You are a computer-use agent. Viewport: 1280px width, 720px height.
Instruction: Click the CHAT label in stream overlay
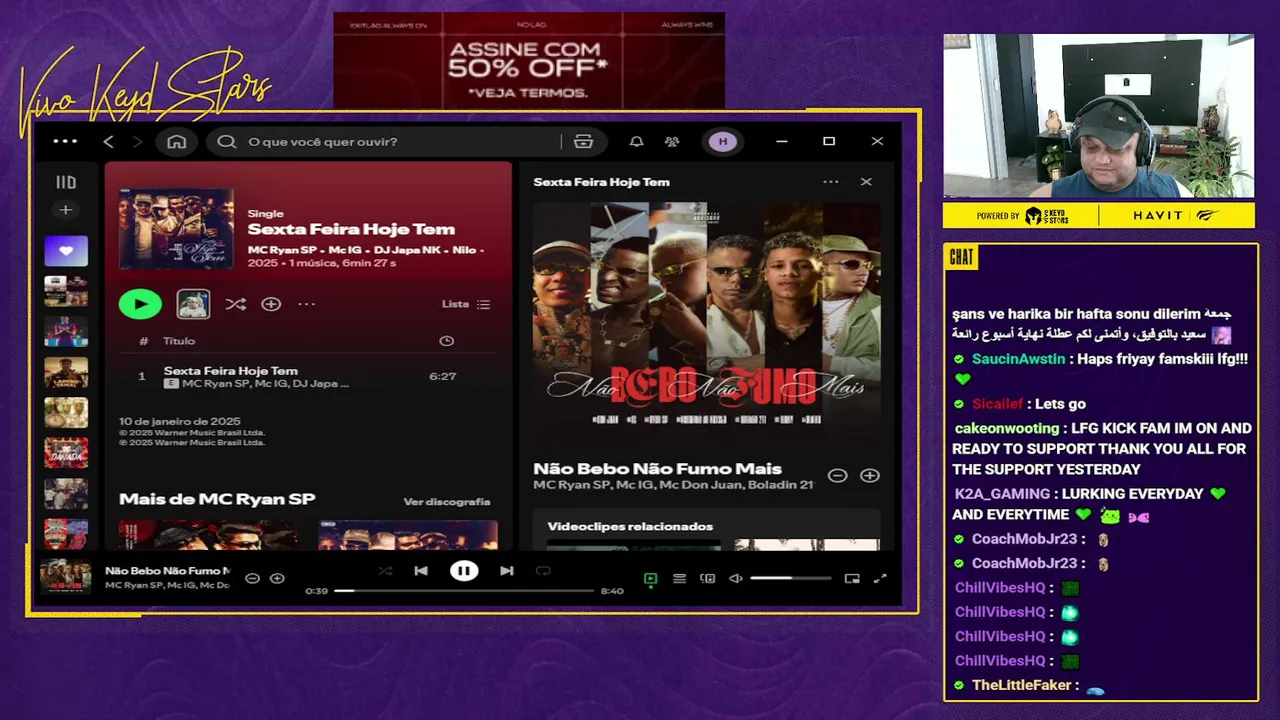961,257
